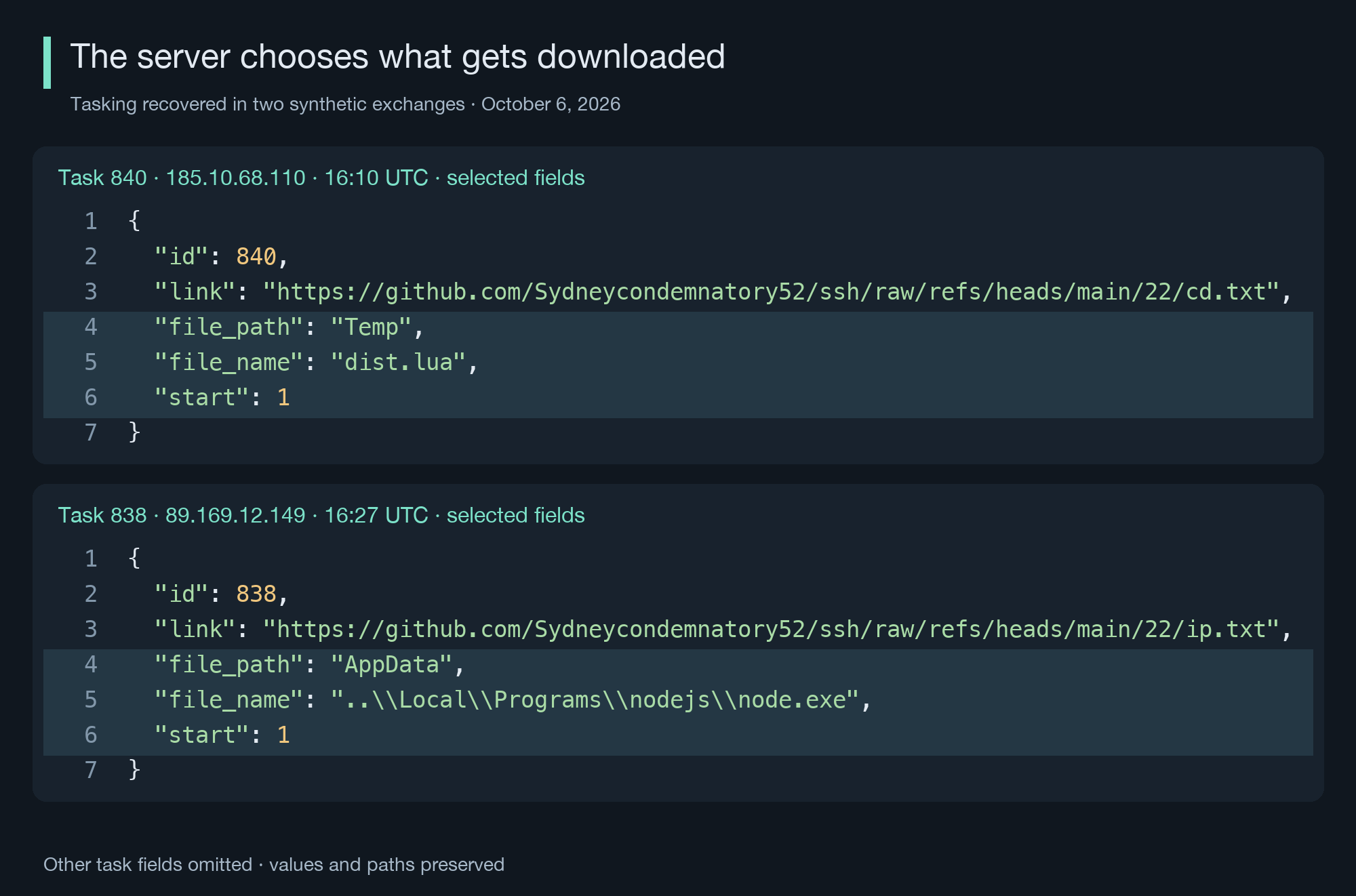Select the heading "The server chooses what gets downloaded"
This screenshot has height=896, width=1356.
click(397, 57)
